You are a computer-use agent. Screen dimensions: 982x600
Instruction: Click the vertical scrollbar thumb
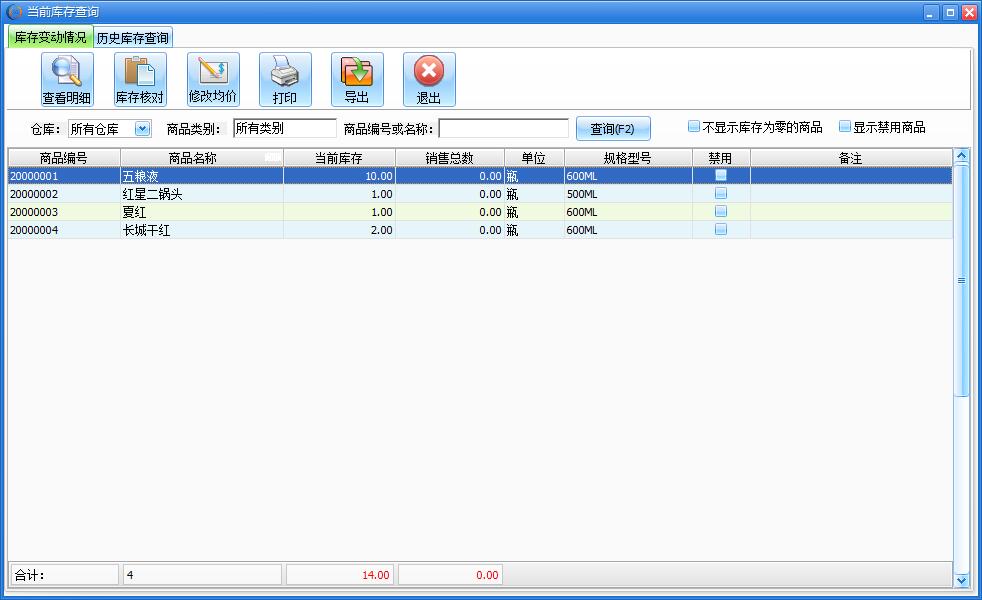click(961, 280)
